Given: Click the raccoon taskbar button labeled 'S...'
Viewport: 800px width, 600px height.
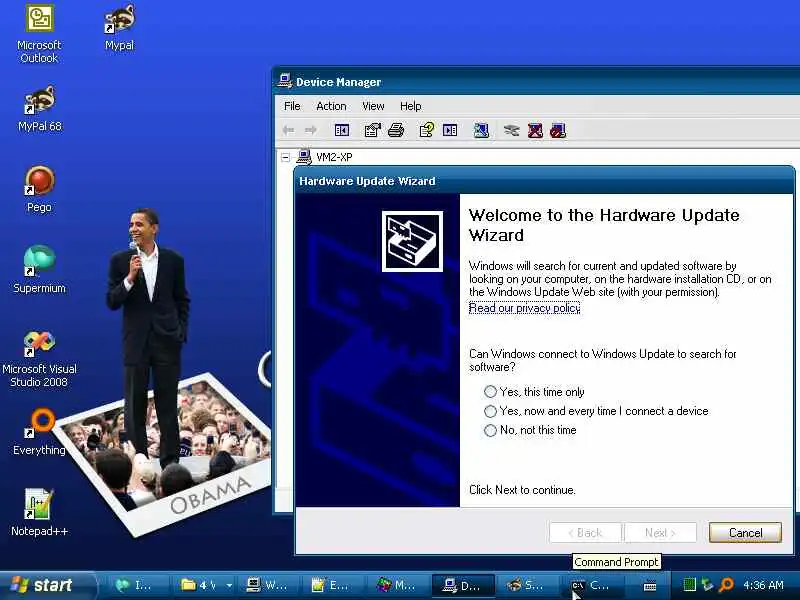Looking at the screenshot, I should 529,585.
